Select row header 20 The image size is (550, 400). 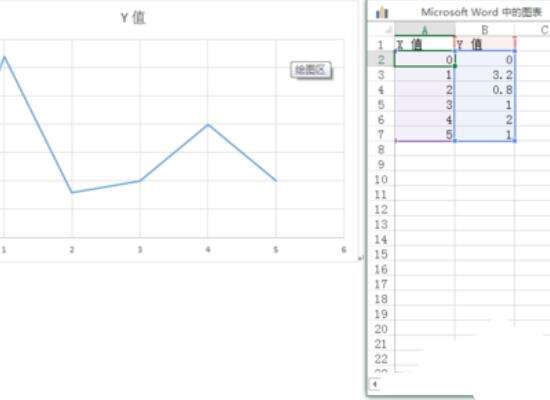(381, 329)
